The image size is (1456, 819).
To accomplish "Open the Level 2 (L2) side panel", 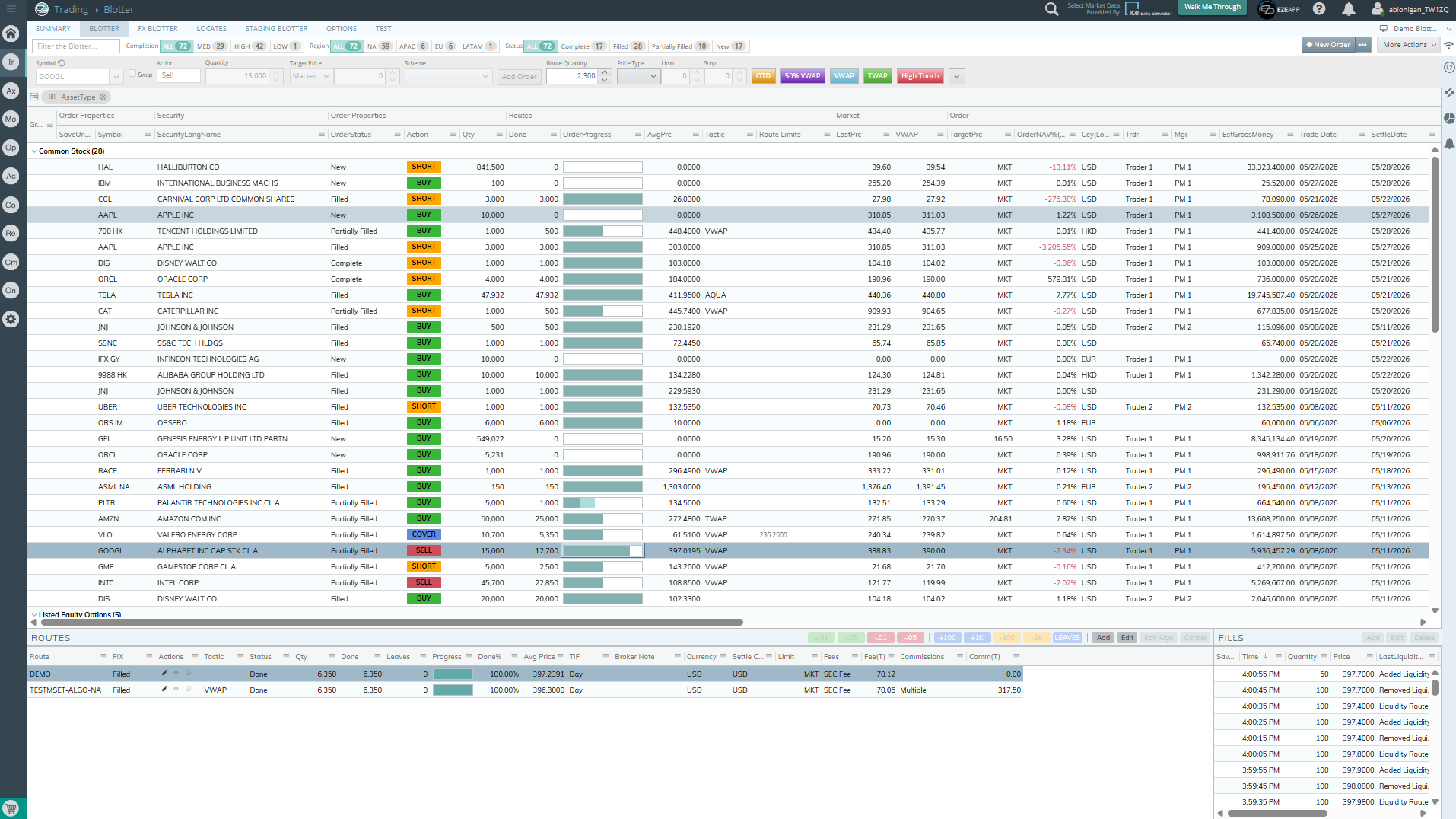I will coord(1449,67).
